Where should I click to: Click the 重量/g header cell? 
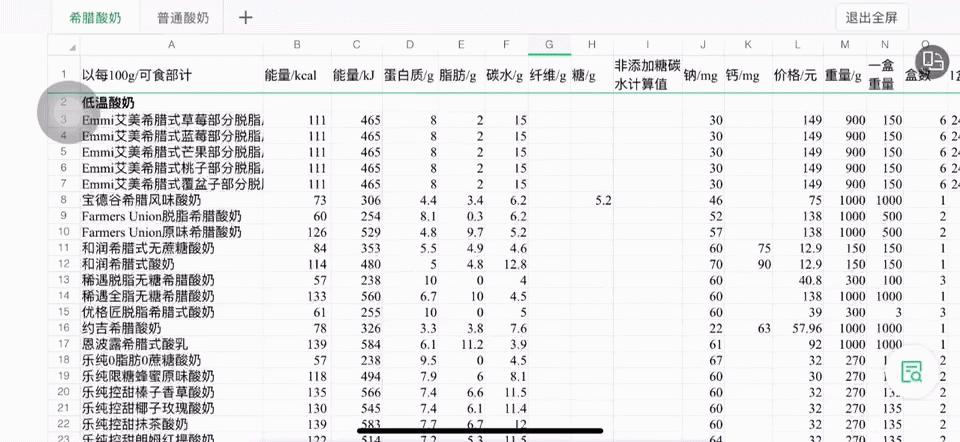pos(845,75)
